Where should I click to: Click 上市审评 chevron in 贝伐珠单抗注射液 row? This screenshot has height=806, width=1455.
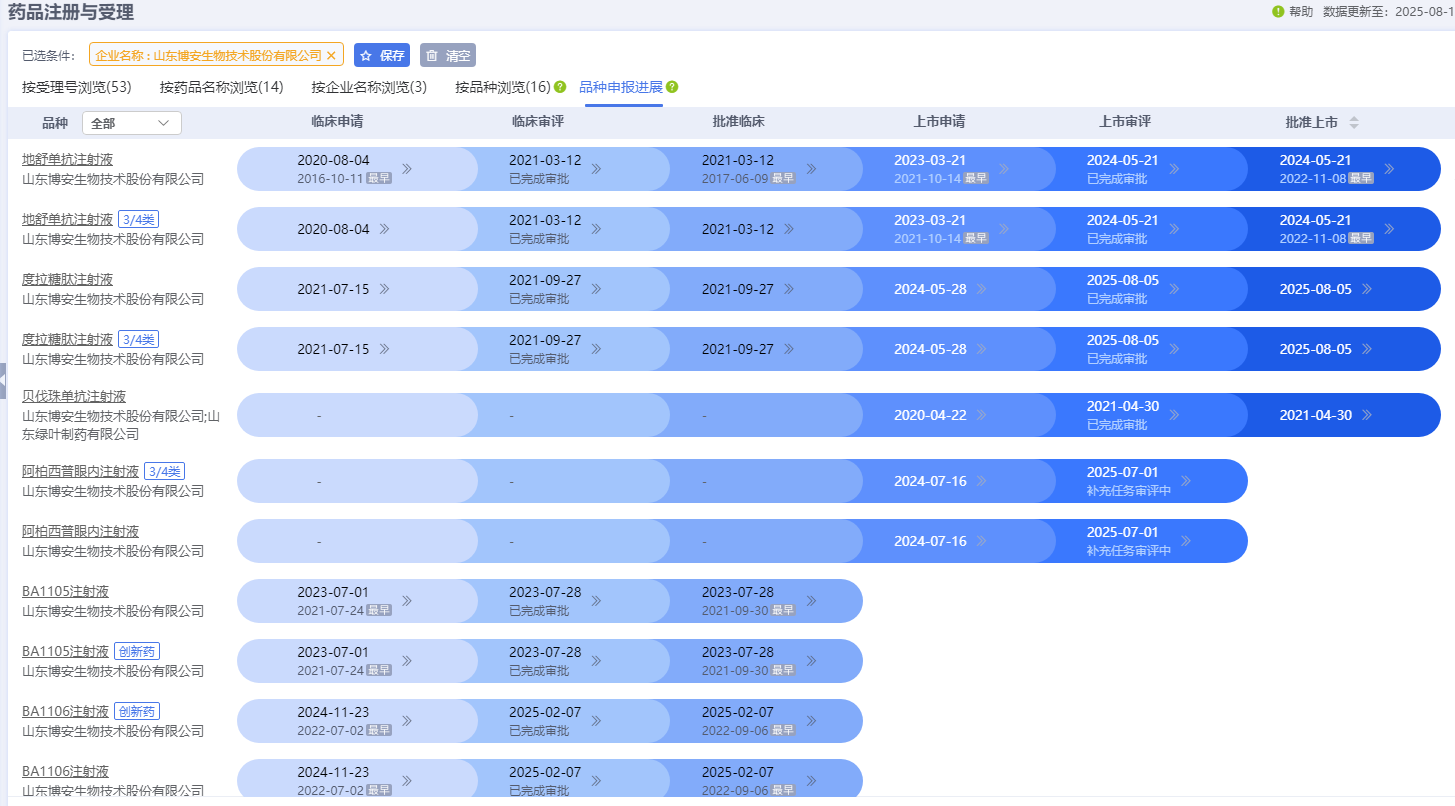click(x=1174, y=415)
